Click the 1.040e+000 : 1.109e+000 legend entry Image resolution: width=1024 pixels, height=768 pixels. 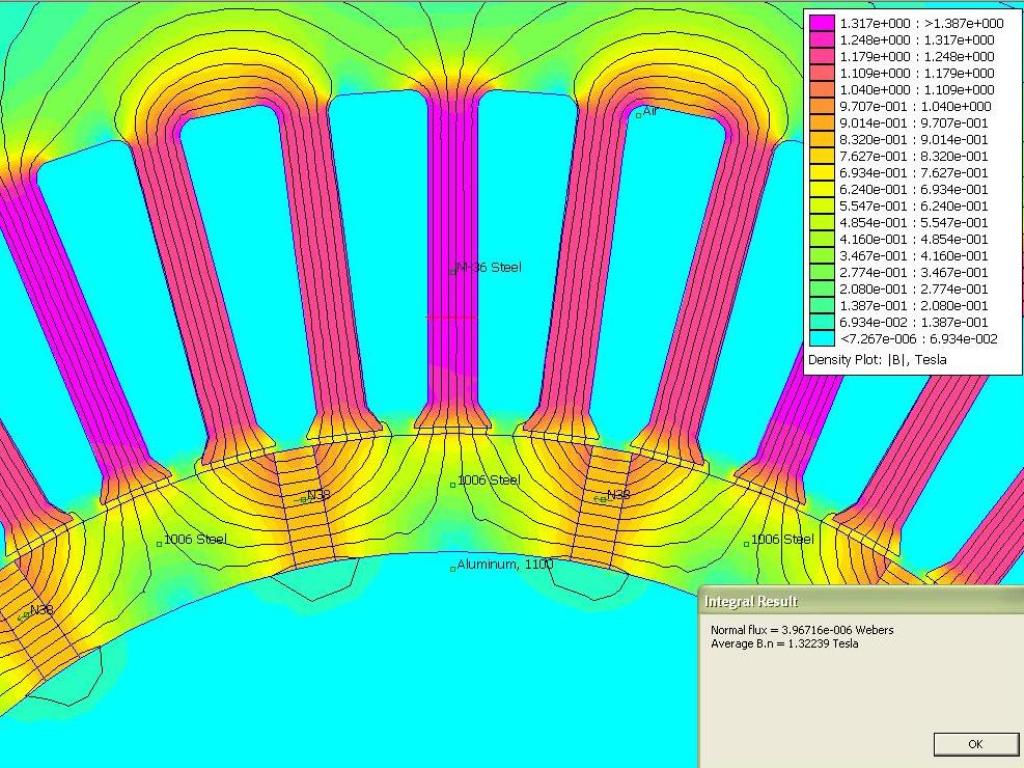pyautogui.click(x=916, y=90)
